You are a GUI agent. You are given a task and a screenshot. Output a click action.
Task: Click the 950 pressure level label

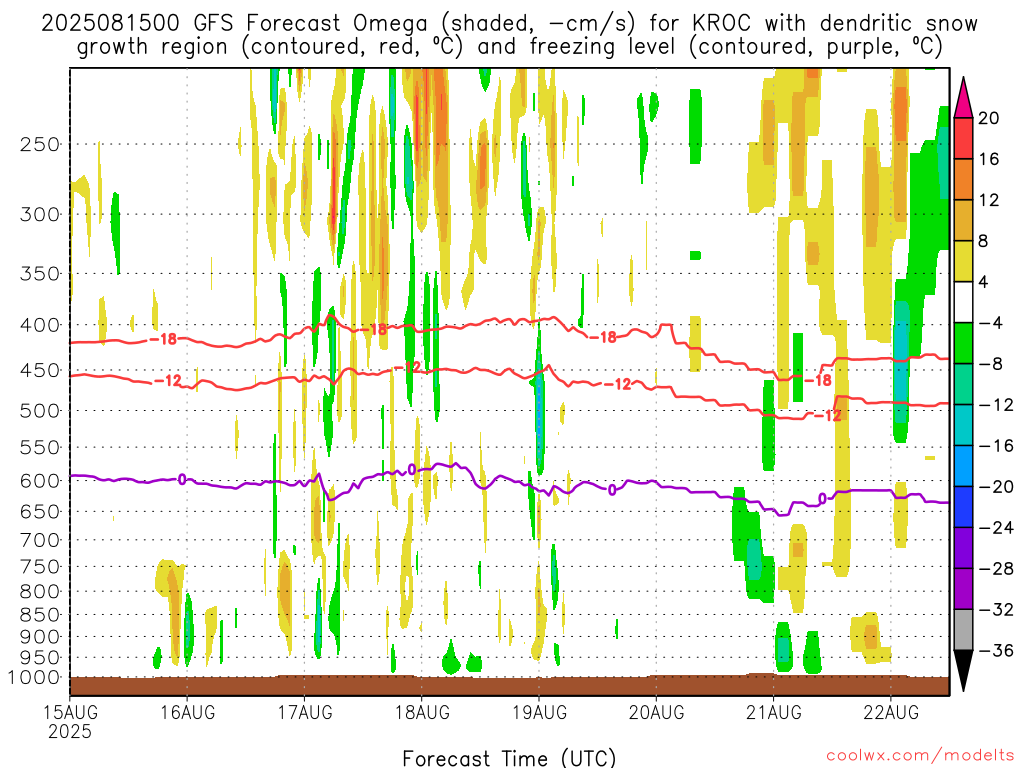pos(40,658)
